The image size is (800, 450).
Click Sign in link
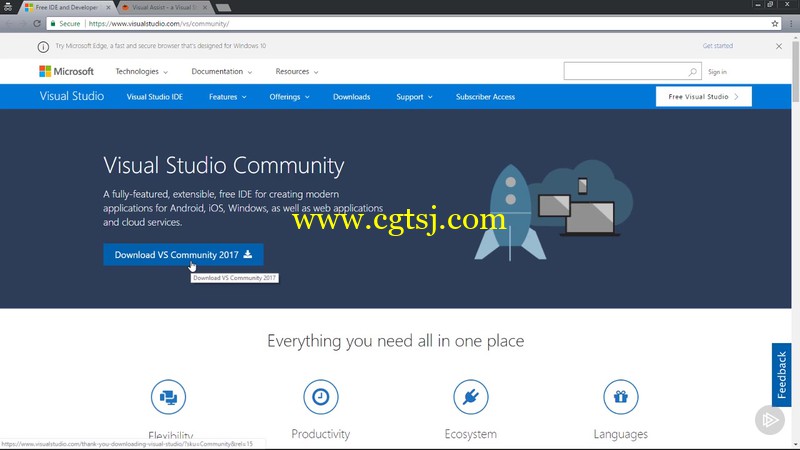point(717,72)
